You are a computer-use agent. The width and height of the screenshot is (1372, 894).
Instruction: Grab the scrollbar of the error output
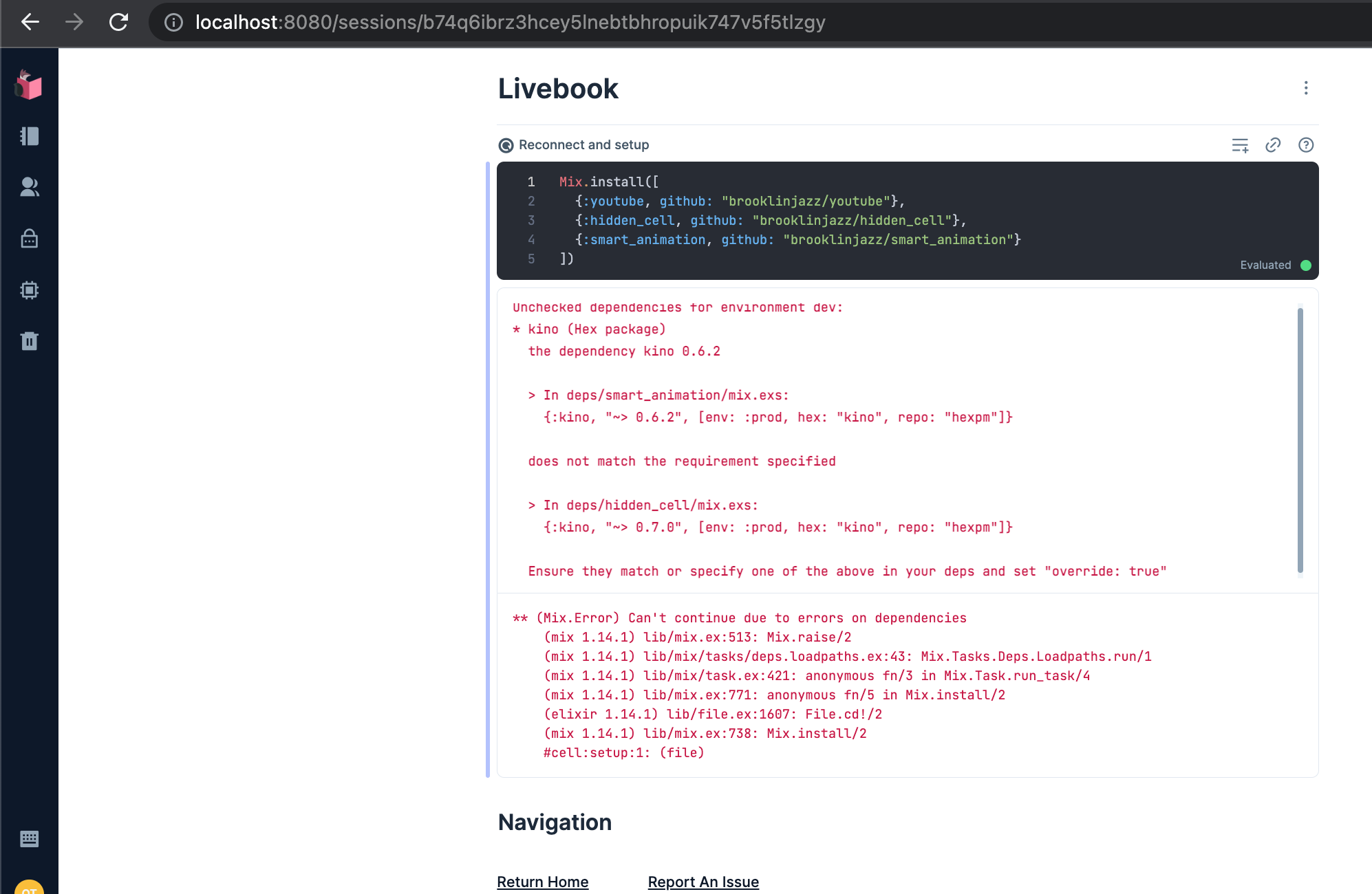(1300, 440)
